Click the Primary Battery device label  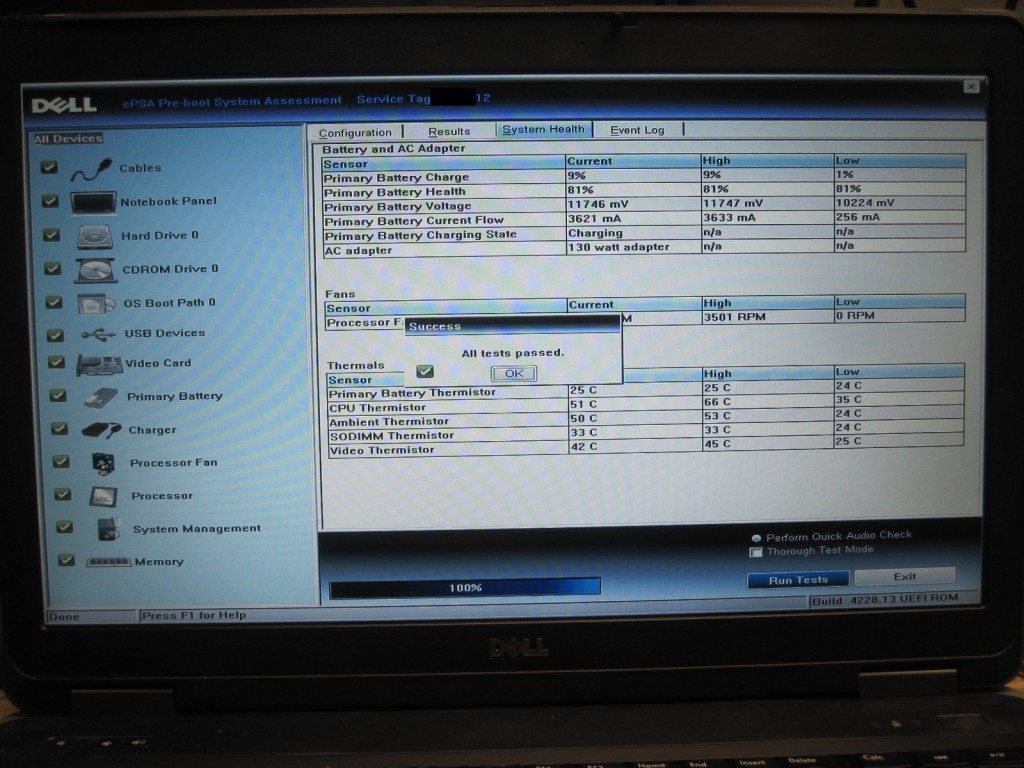[175, 396]
